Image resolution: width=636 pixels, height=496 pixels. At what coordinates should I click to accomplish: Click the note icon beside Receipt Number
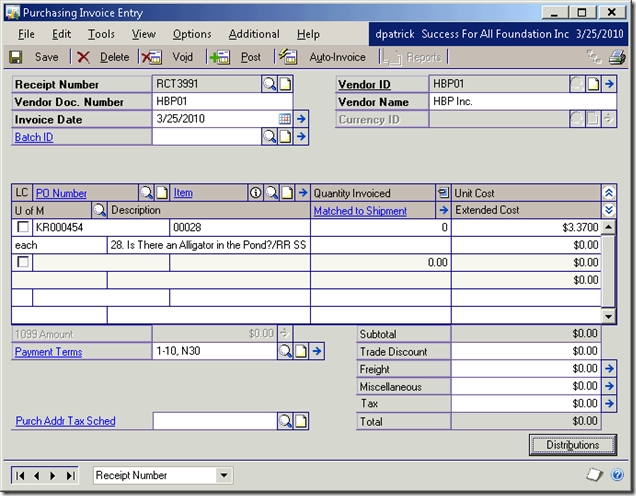point(285,84)
